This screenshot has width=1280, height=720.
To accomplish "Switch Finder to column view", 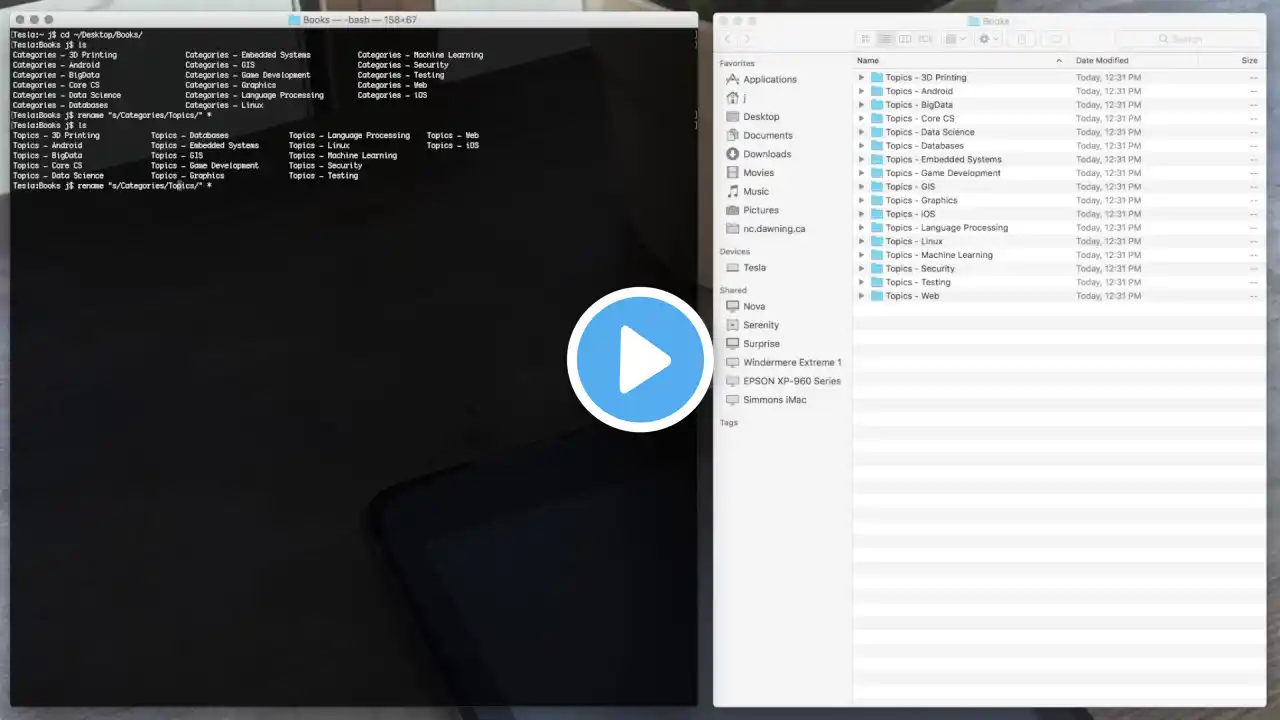I will pyautogui.click(x=905, y=39).
